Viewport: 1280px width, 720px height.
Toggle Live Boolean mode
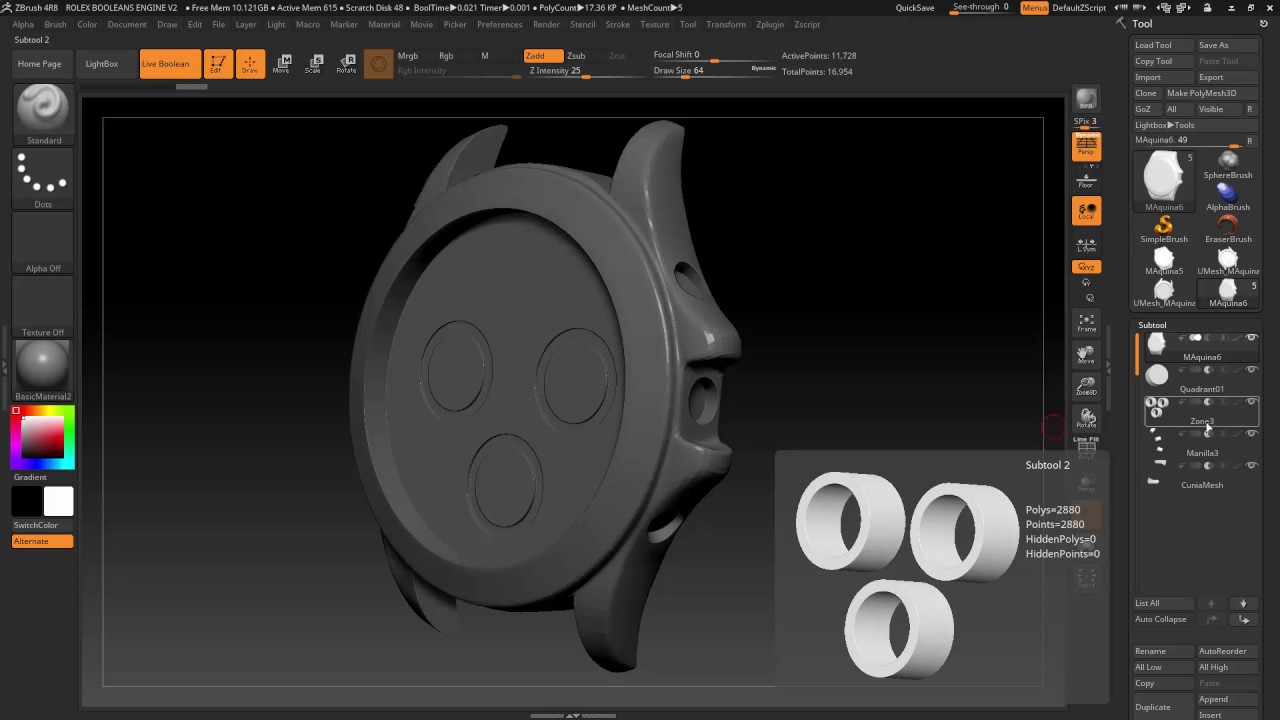coord(170,64)
